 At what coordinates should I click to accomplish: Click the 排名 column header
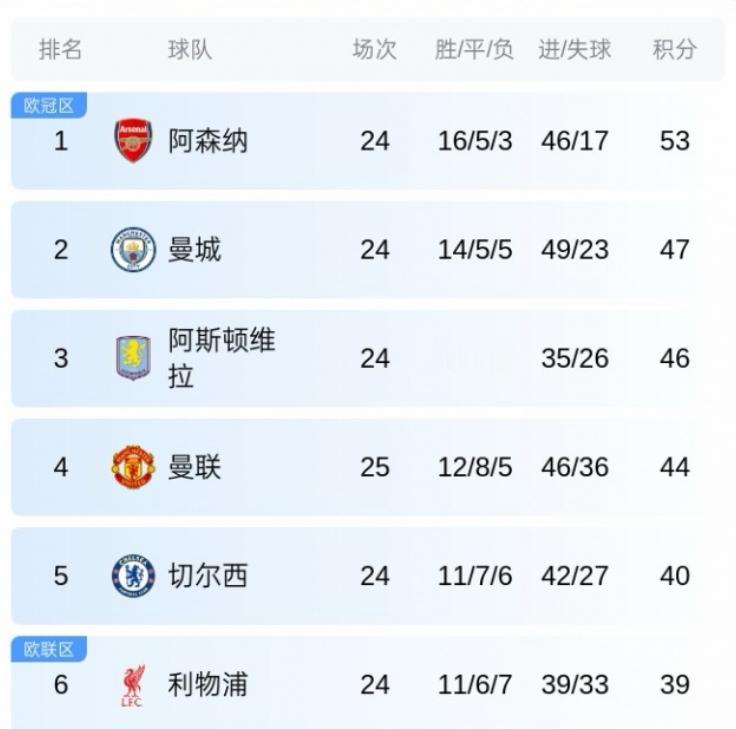61,49
